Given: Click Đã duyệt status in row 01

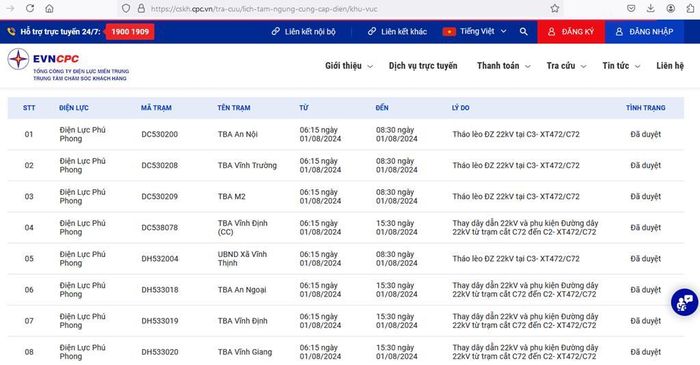Looking at the screenshot, I should [646, 134].
